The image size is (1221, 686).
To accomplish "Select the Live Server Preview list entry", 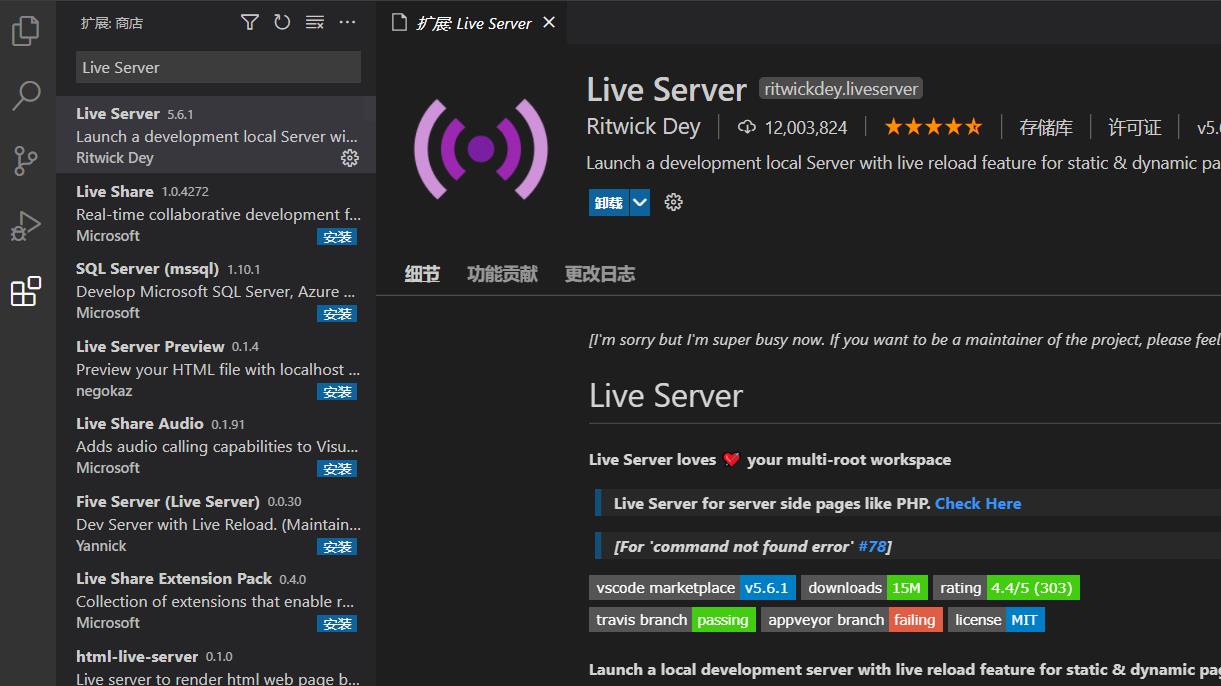I will [216, 368].
